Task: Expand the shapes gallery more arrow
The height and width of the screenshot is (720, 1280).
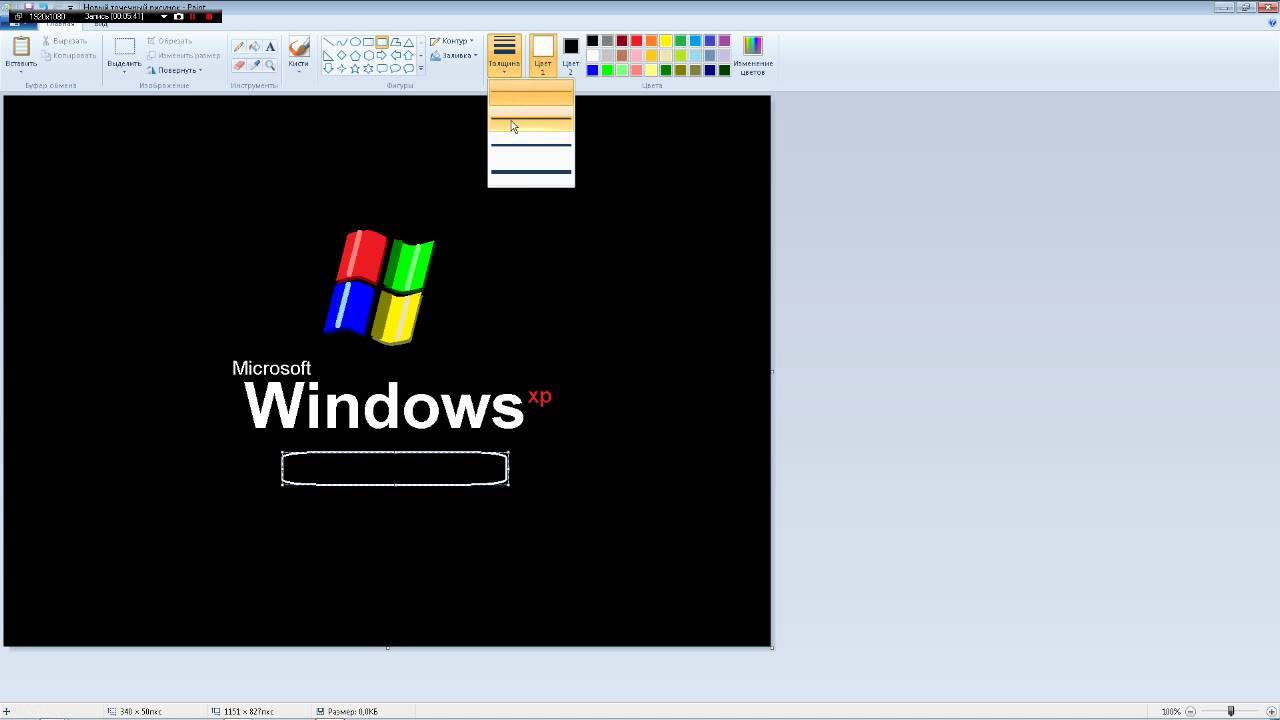Action: click(421, 69)
